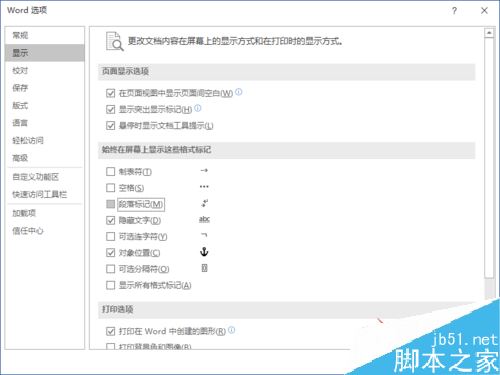Open the 高级 options category
Image resolution: width=500 pixels, height=375 pixels.
[45, 158]
